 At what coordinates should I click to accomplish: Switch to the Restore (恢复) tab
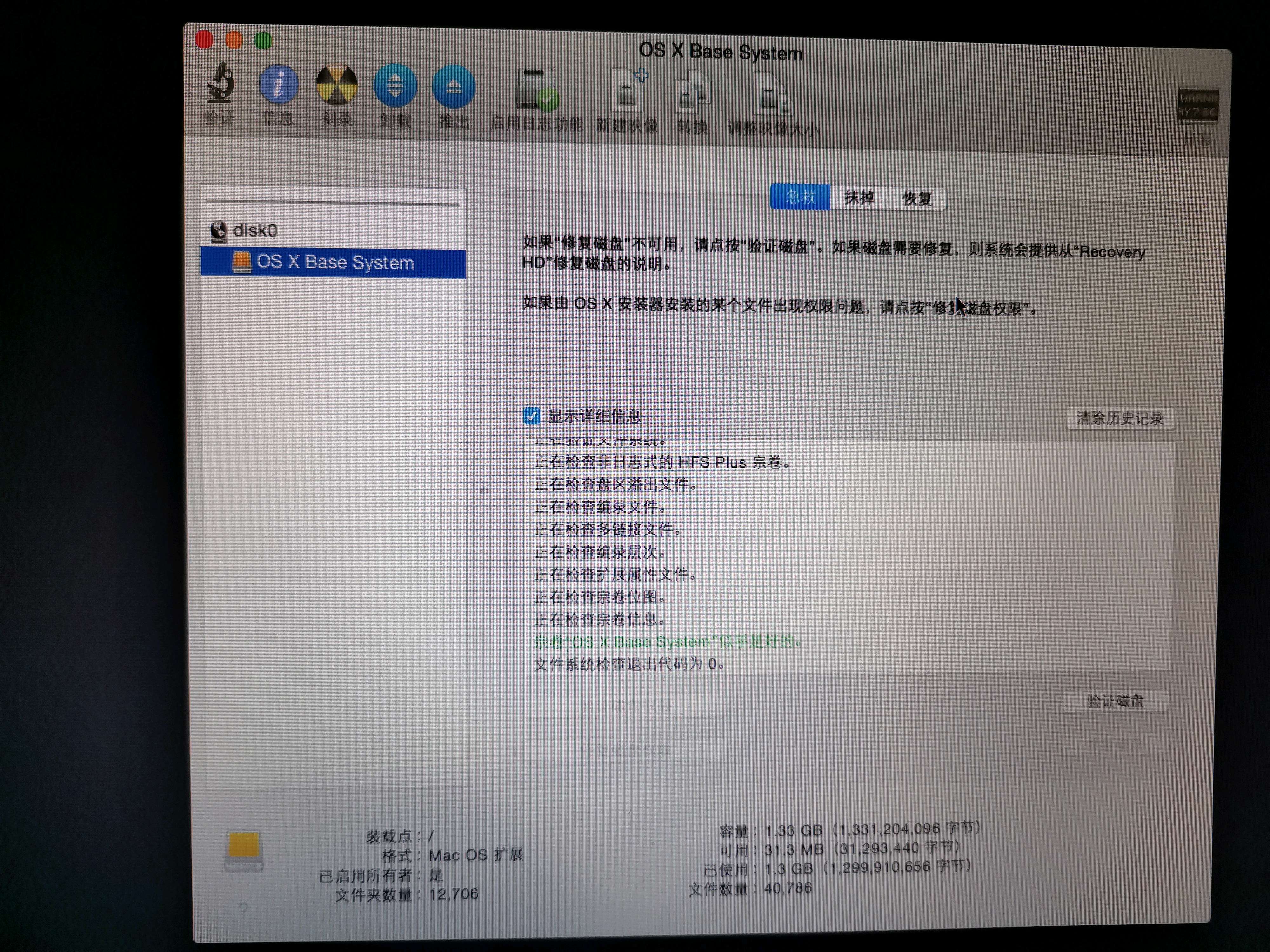(917, 199)
